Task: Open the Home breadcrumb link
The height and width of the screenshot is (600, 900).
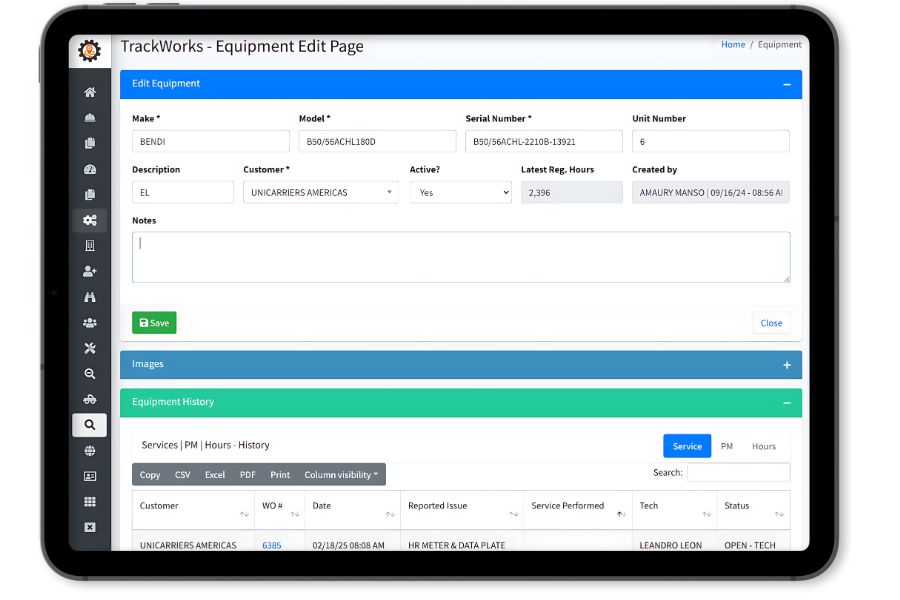Action: tap(733, 45)
